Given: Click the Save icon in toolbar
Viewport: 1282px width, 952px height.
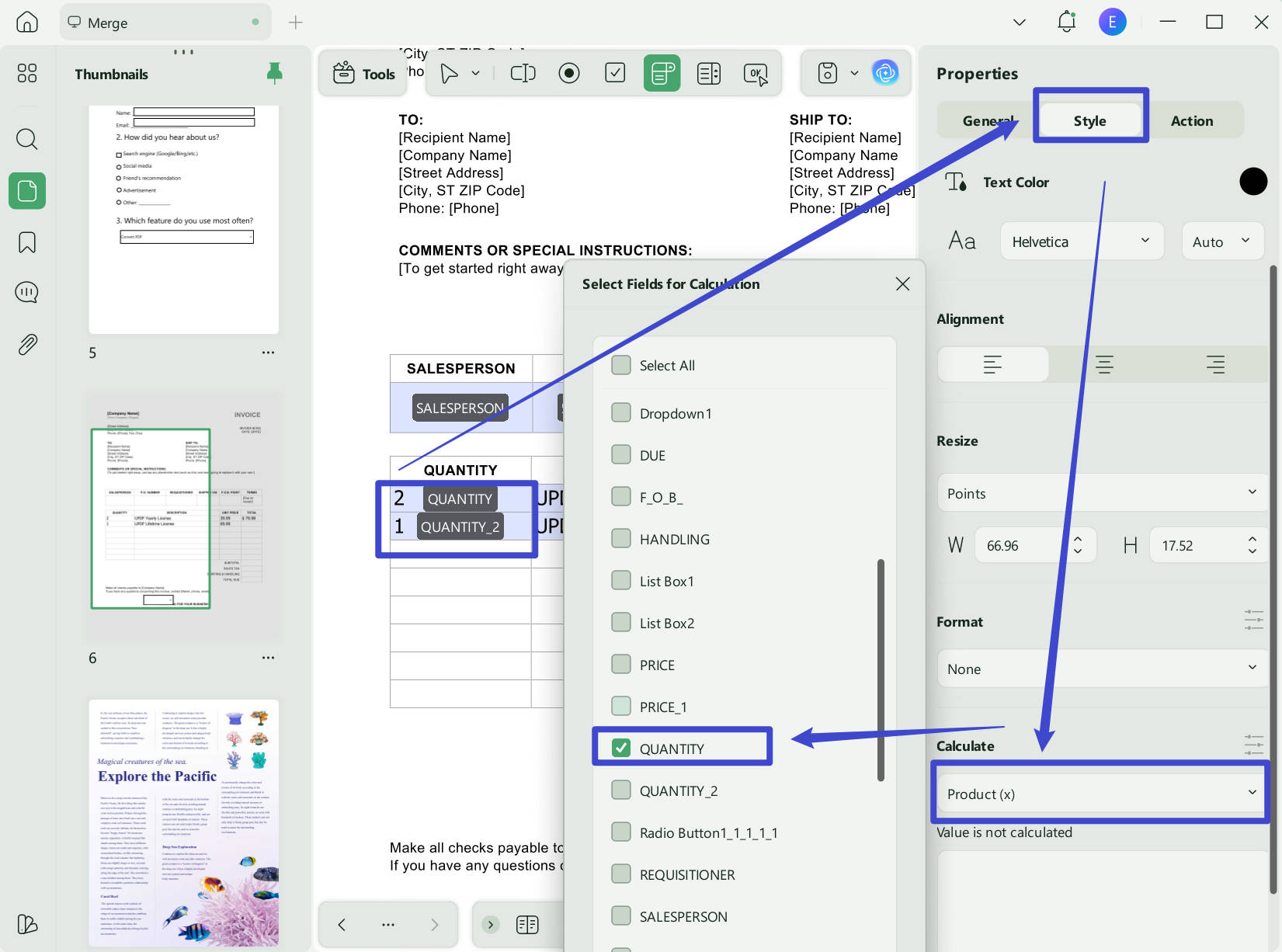Looking at the screenshot, I should pyautogui.click(x=828, y=73).
